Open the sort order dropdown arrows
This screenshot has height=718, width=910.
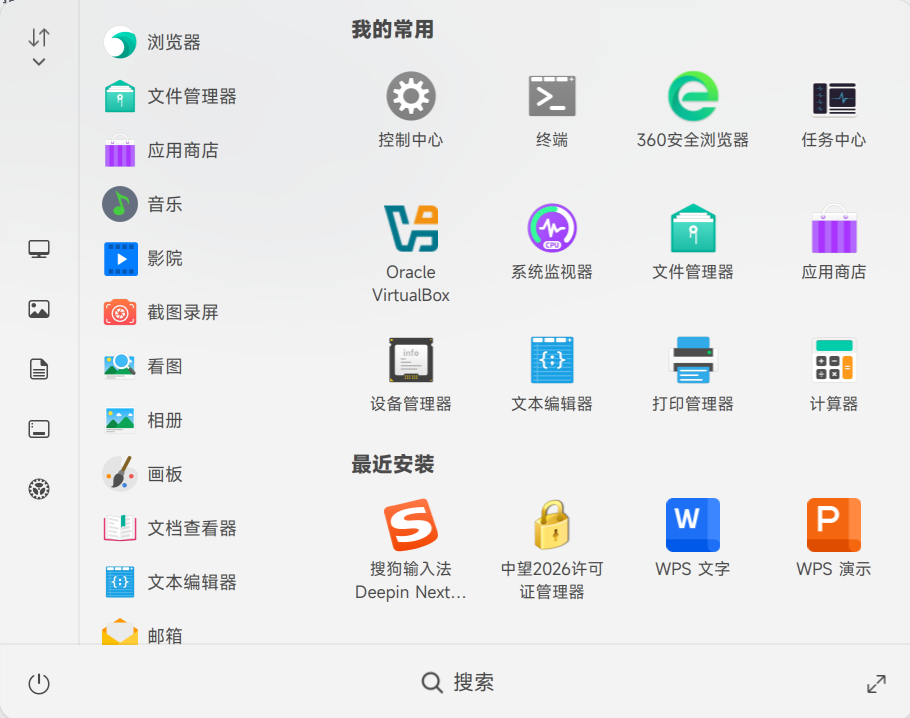(x=39, y=46)
